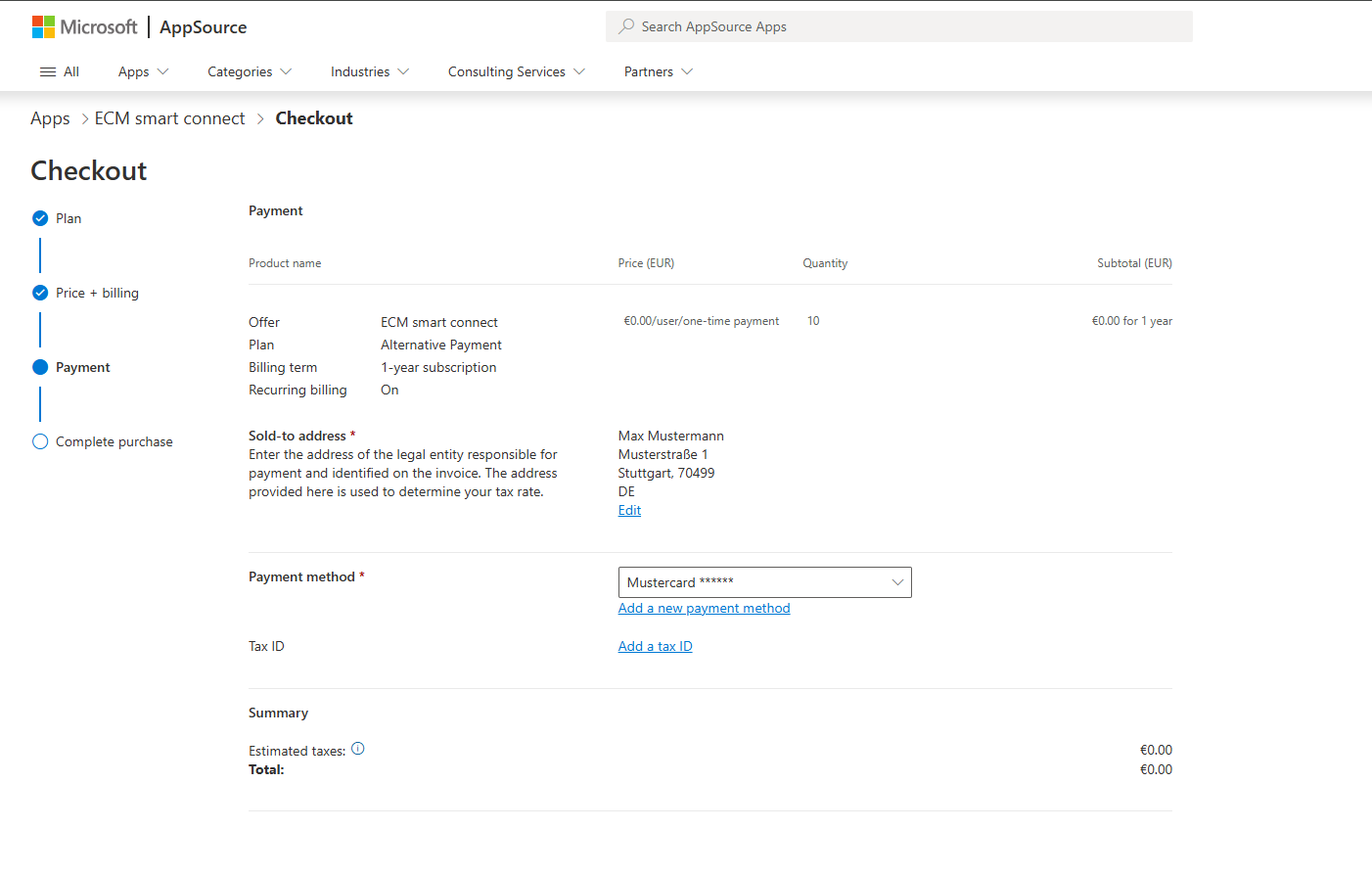Click the Summary heading
This screenshot has width=1372, height=875.
point(278,713)
